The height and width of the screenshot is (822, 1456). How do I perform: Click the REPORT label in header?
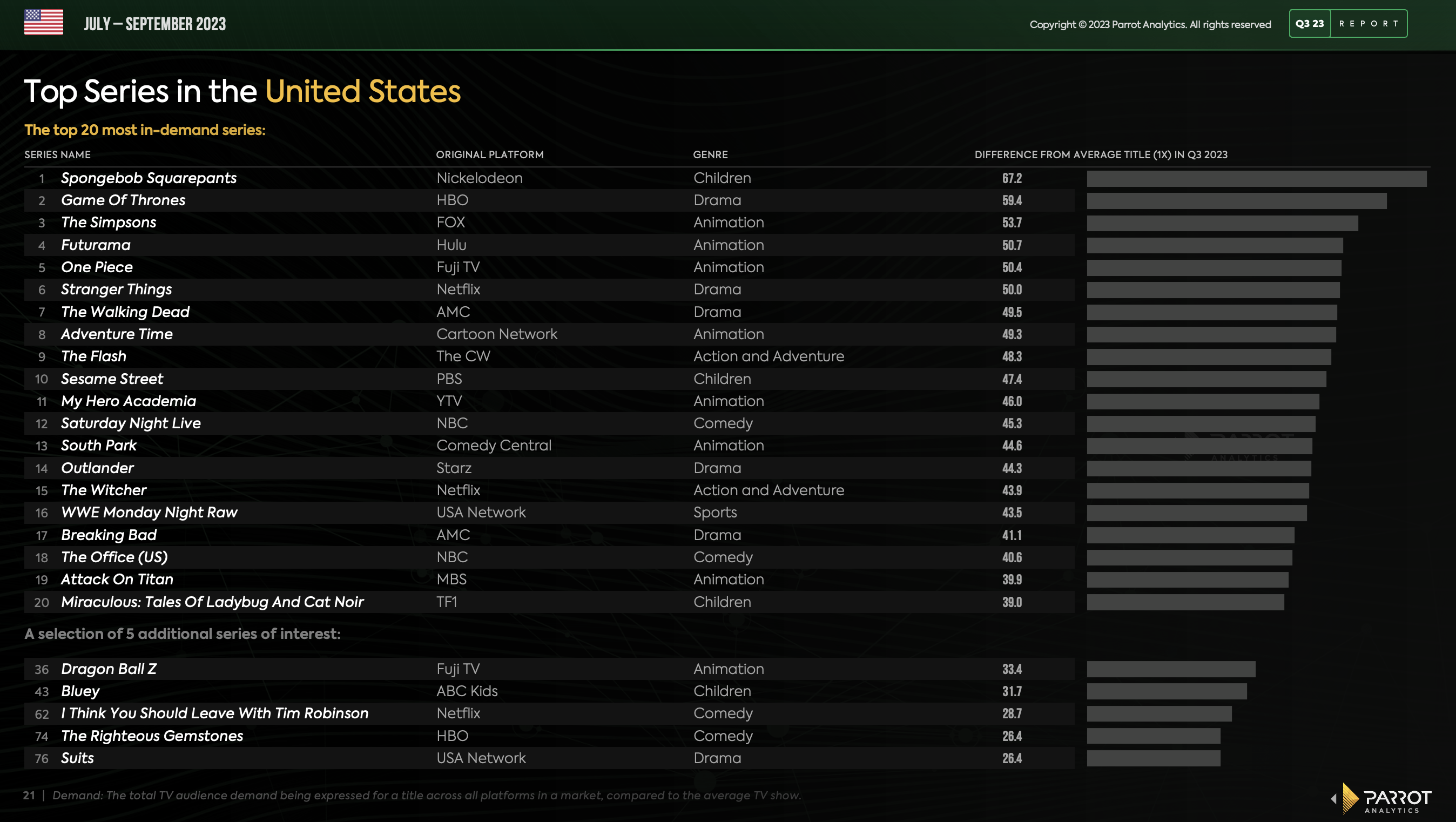1369,24
